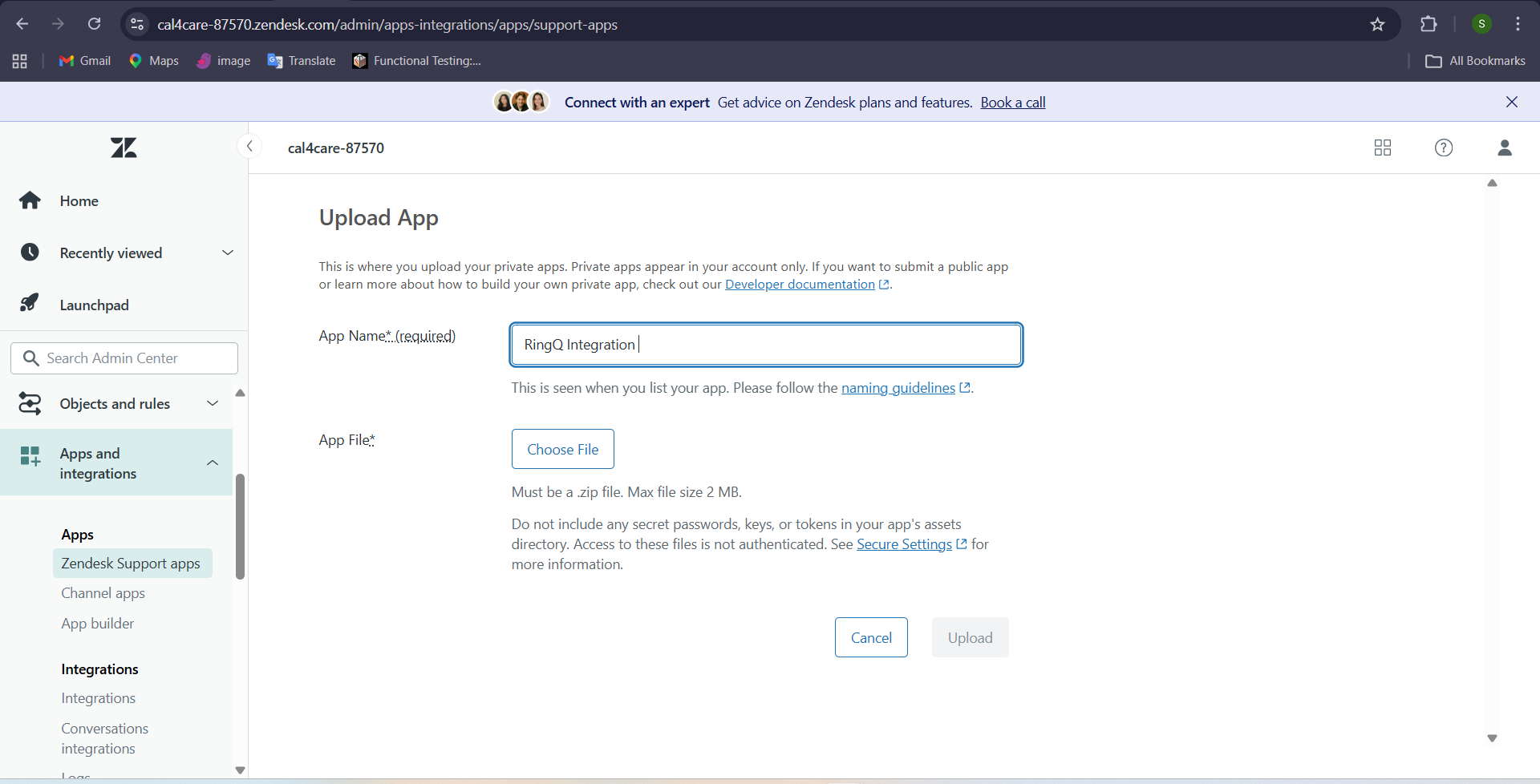The height and width of the screenshot is (784, 1540).
Task: Click the Integrations sidebar section heading
Action: click(x=100, y=669)
